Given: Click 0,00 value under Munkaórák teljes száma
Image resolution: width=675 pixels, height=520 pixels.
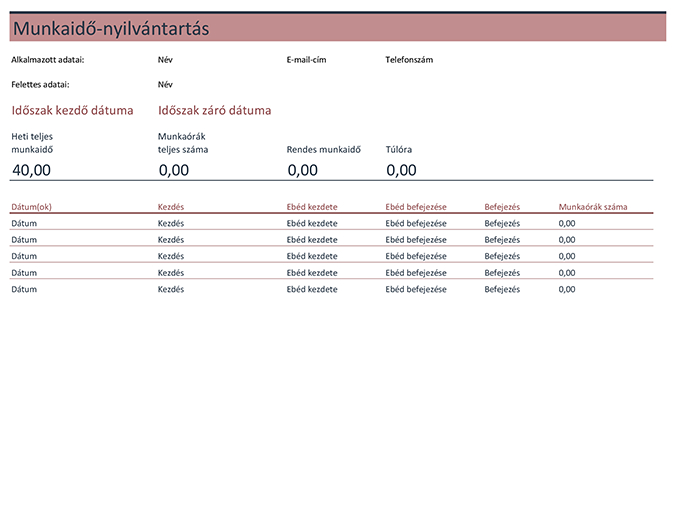Looking at the screenshot, I should click(174, 170).
